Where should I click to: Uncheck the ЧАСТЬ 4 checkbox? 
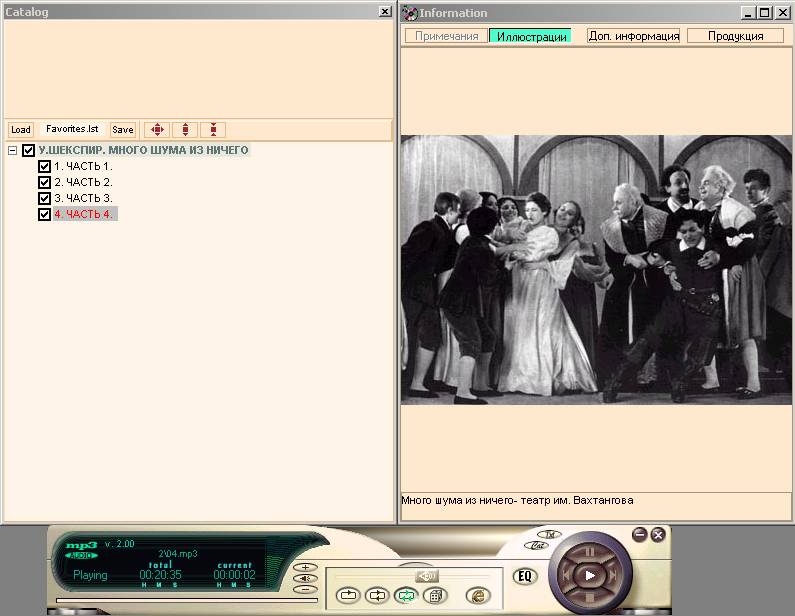pyautogui.click(x=44, y=214)
